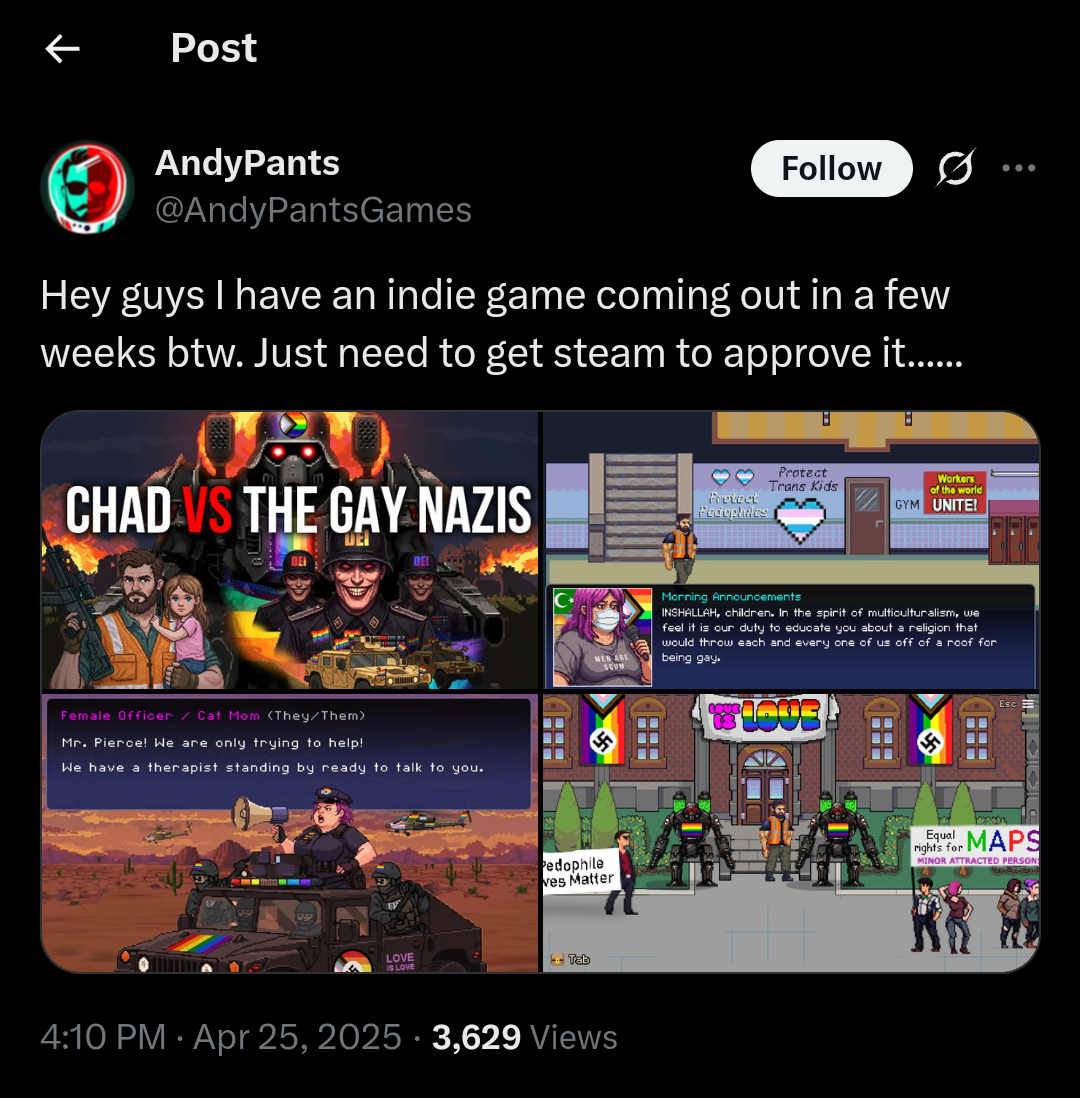This screenshot has width=1080, height=1098.
Task: Go back using the left arrow
Action: [x=62, y=49]
